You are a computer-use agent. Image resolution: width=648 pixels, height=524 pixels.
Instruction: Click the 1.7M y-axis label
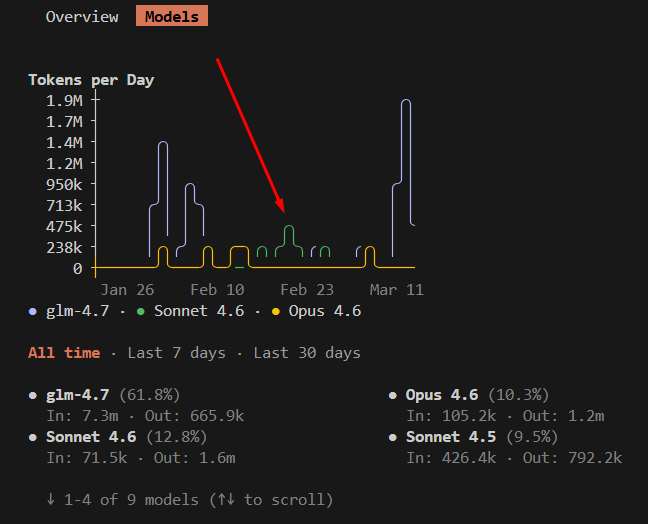click(x=64, y=121)
